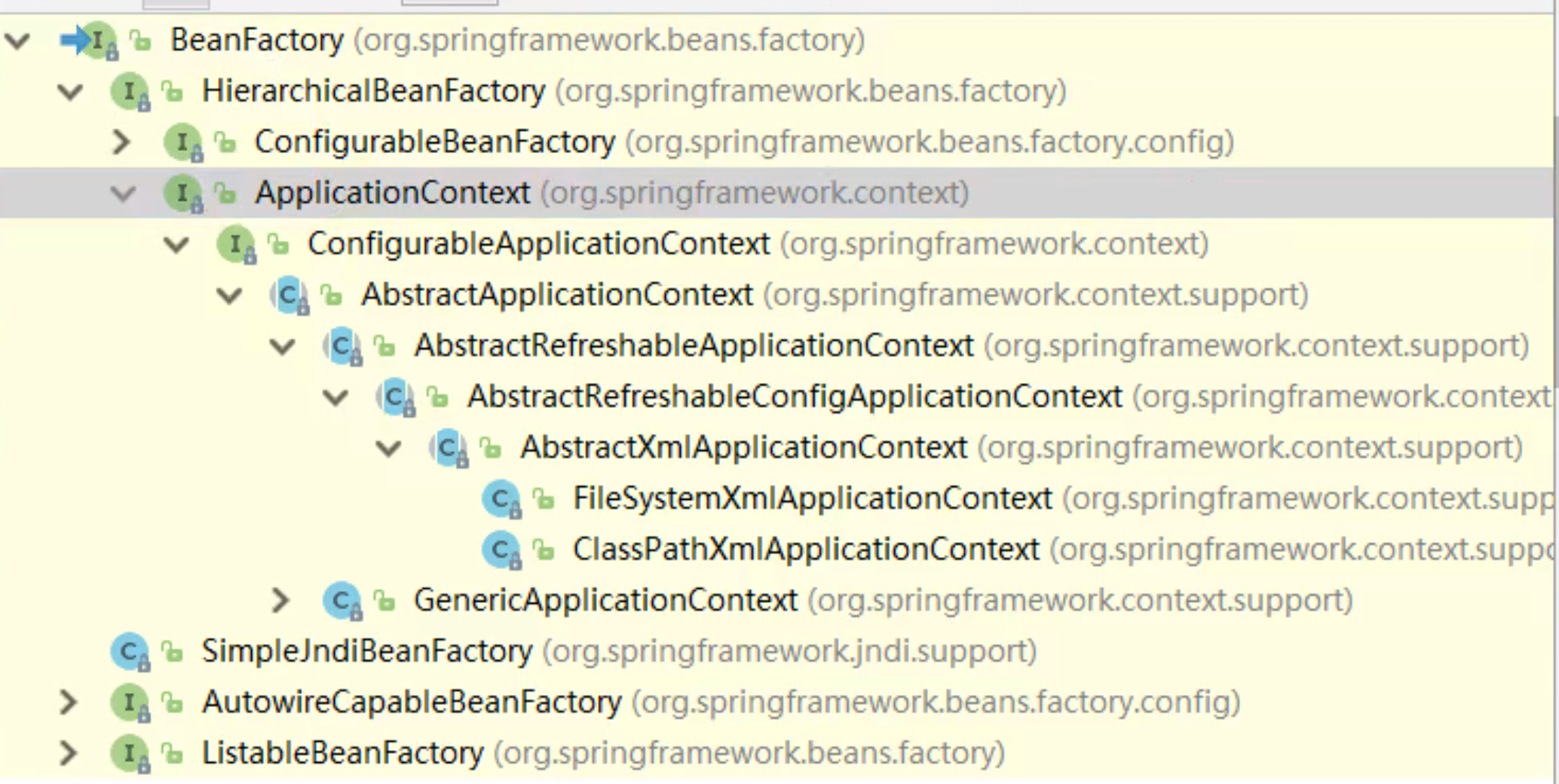
Task: Click the AbstractXmlApplicationContext class icon
Action: coord(449,449)
